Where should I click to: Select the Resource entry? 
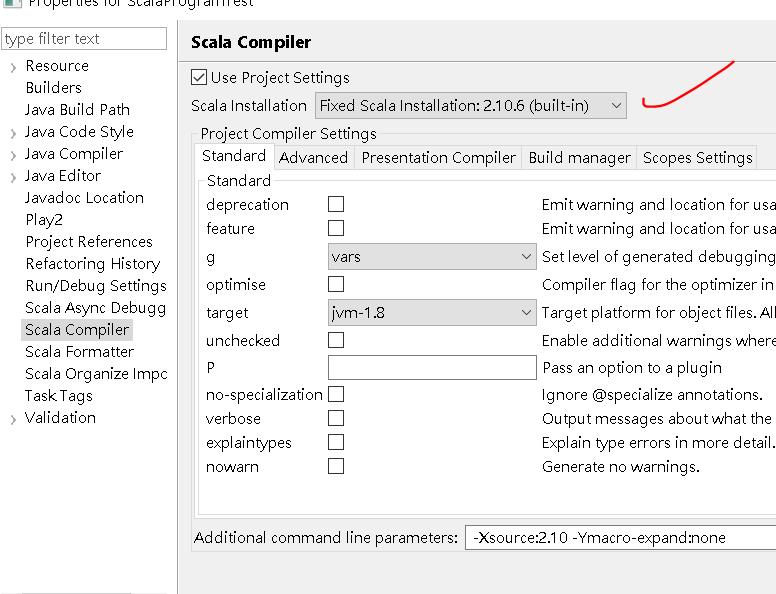57,66
